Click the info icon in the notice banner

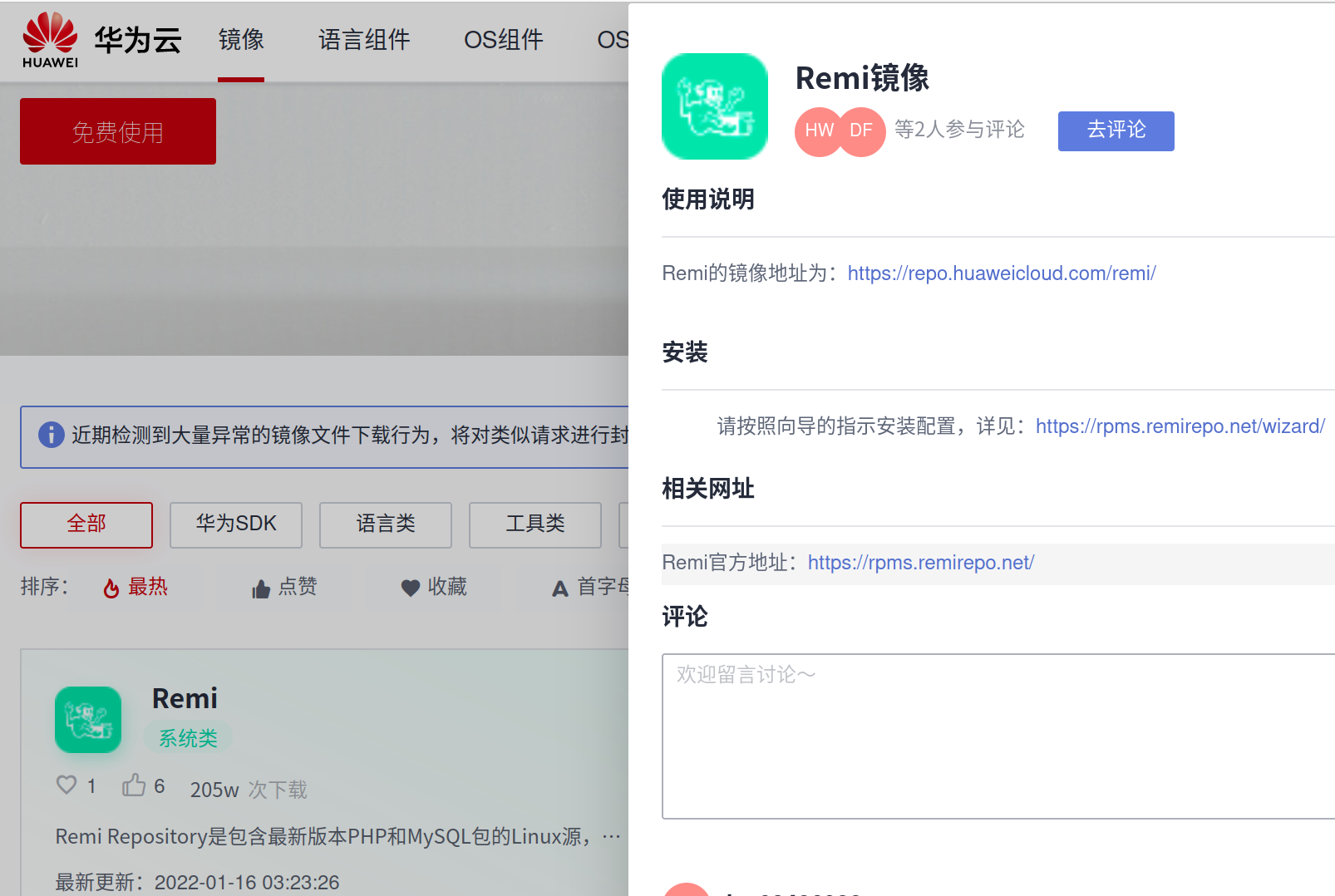52,435
